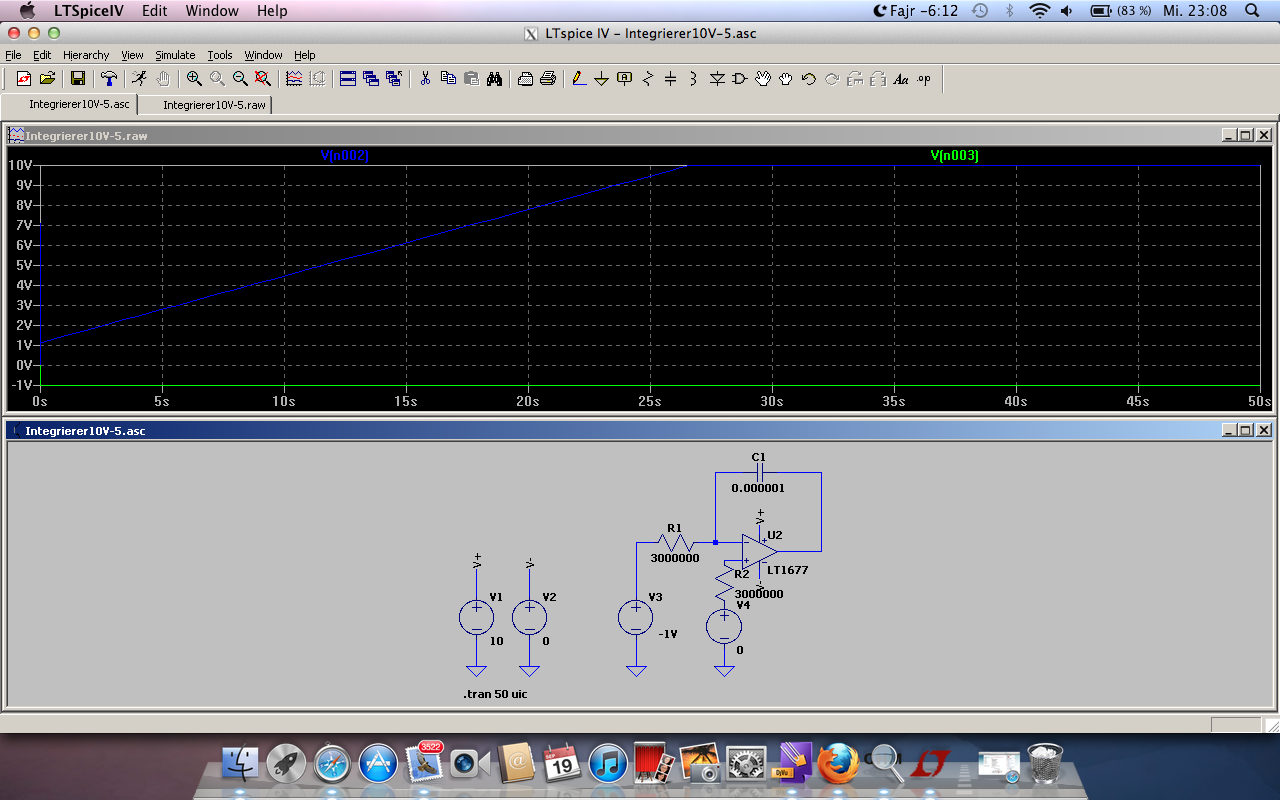Open Firefox from the Dock
The image size is (1280, 800).
pos(838,765)
